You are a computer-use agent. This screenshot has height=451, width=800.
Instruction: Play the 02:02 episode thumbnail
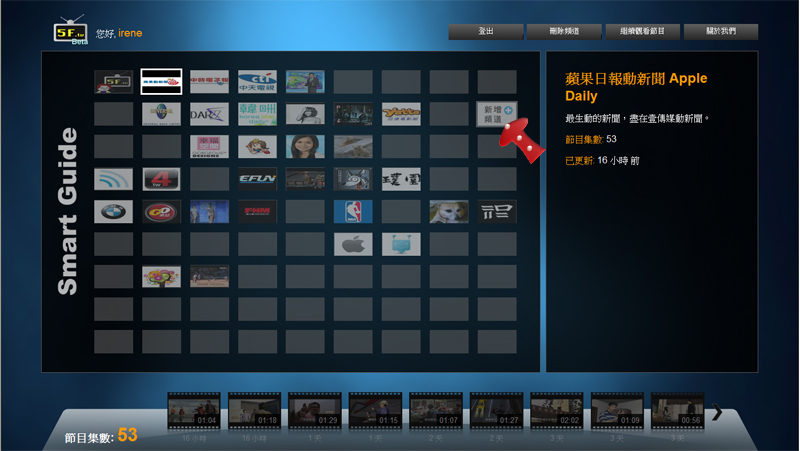point(557,411)
